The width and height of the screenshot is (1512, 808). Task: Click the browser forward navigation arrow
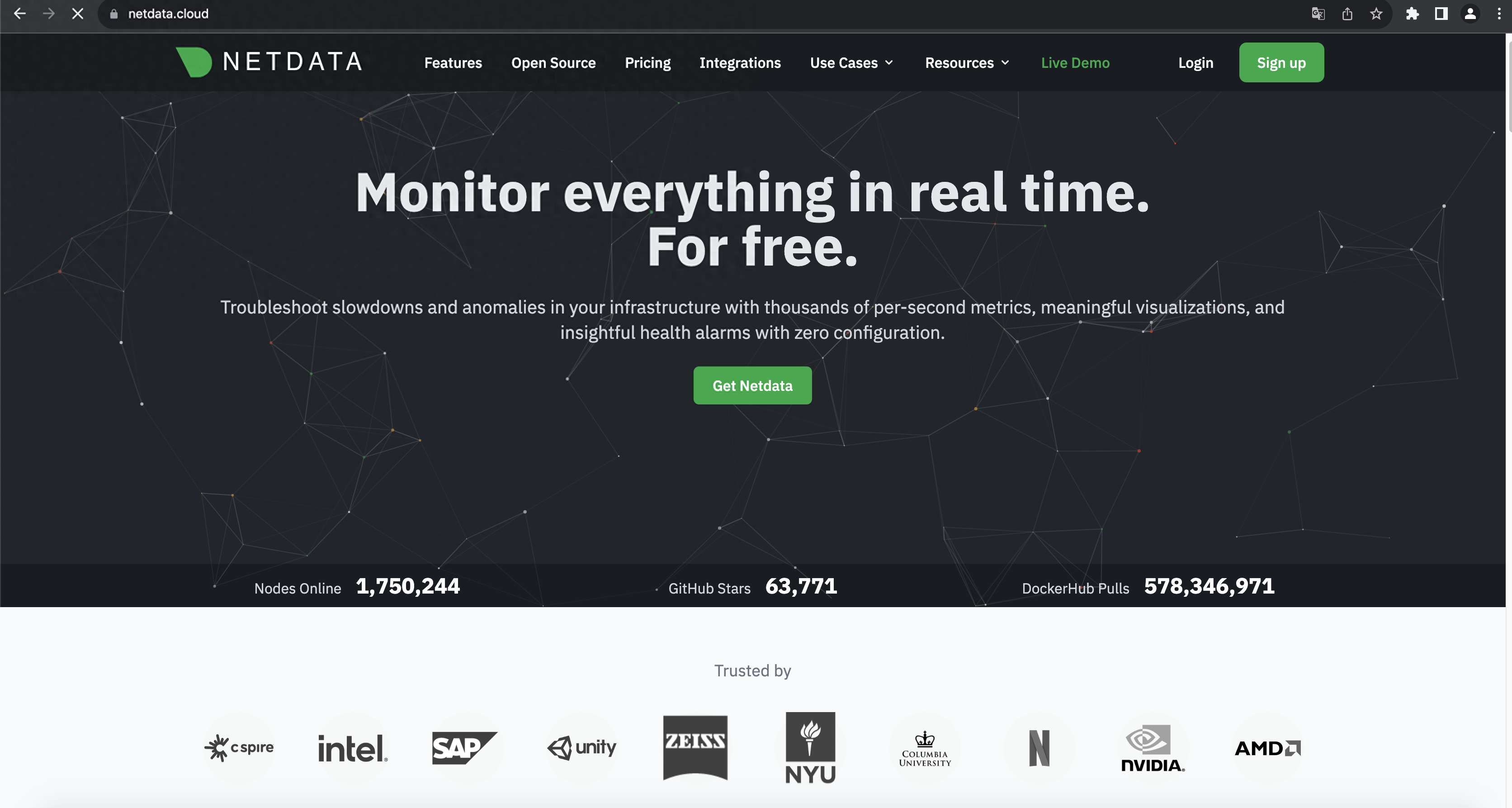pos(47,14)
